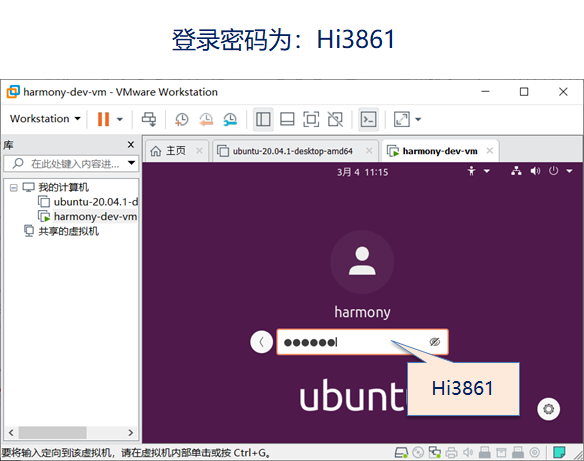Click the Ubuntu date and time 3月4 11:15

click(362, 172)
